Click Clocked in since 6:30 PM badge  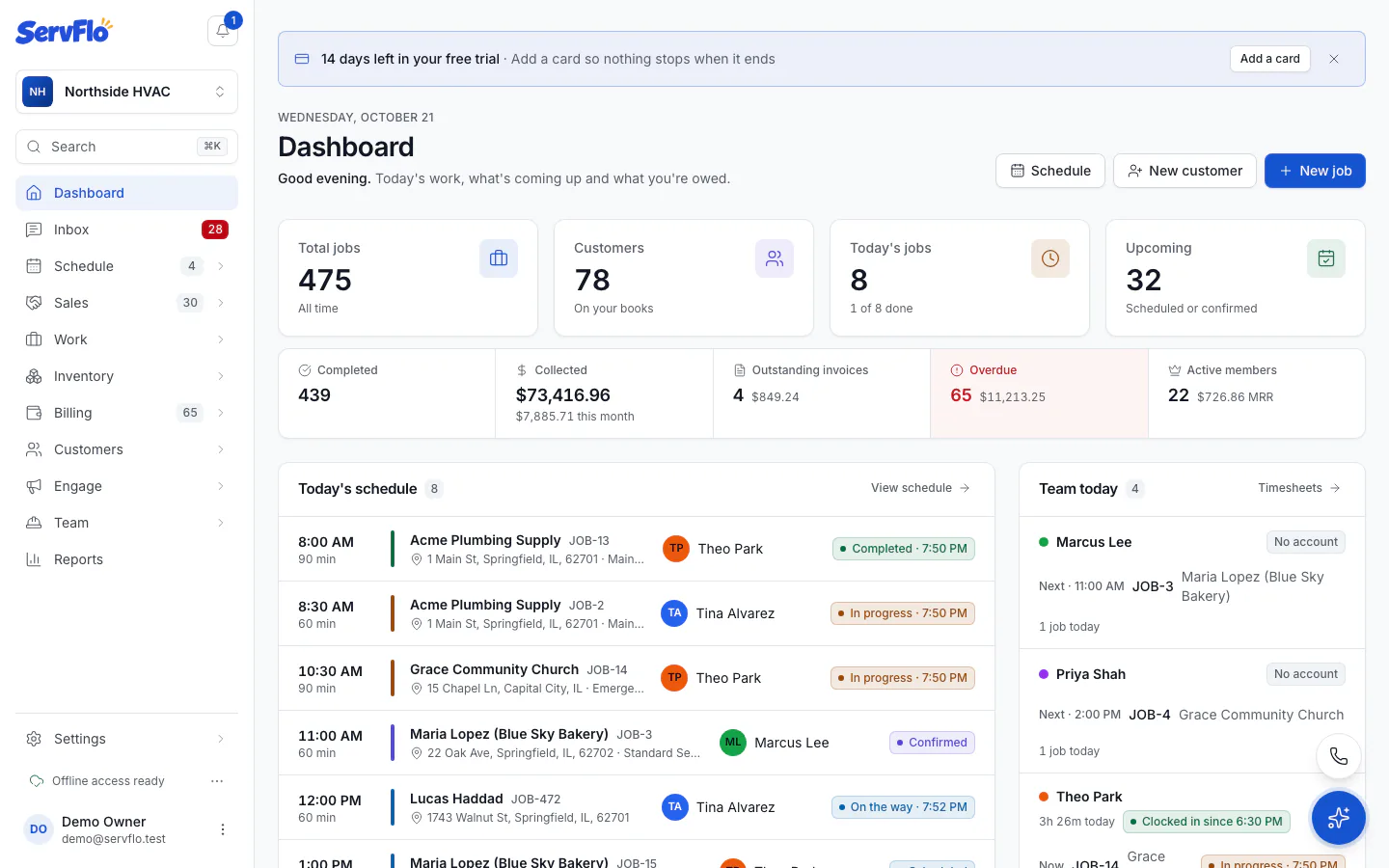pyautogui.click(x=1207, y=822)
